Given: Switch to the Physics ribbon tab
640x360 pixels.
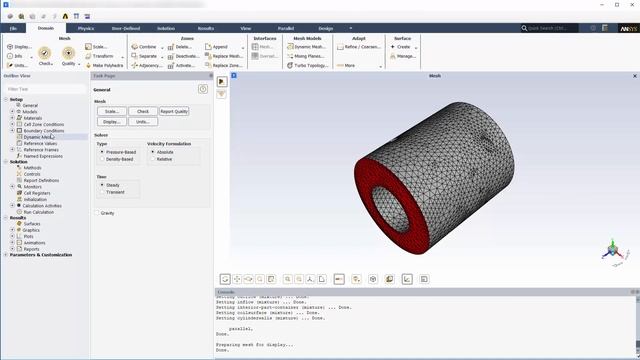Looking at the screenshot, I should [86, 28].
